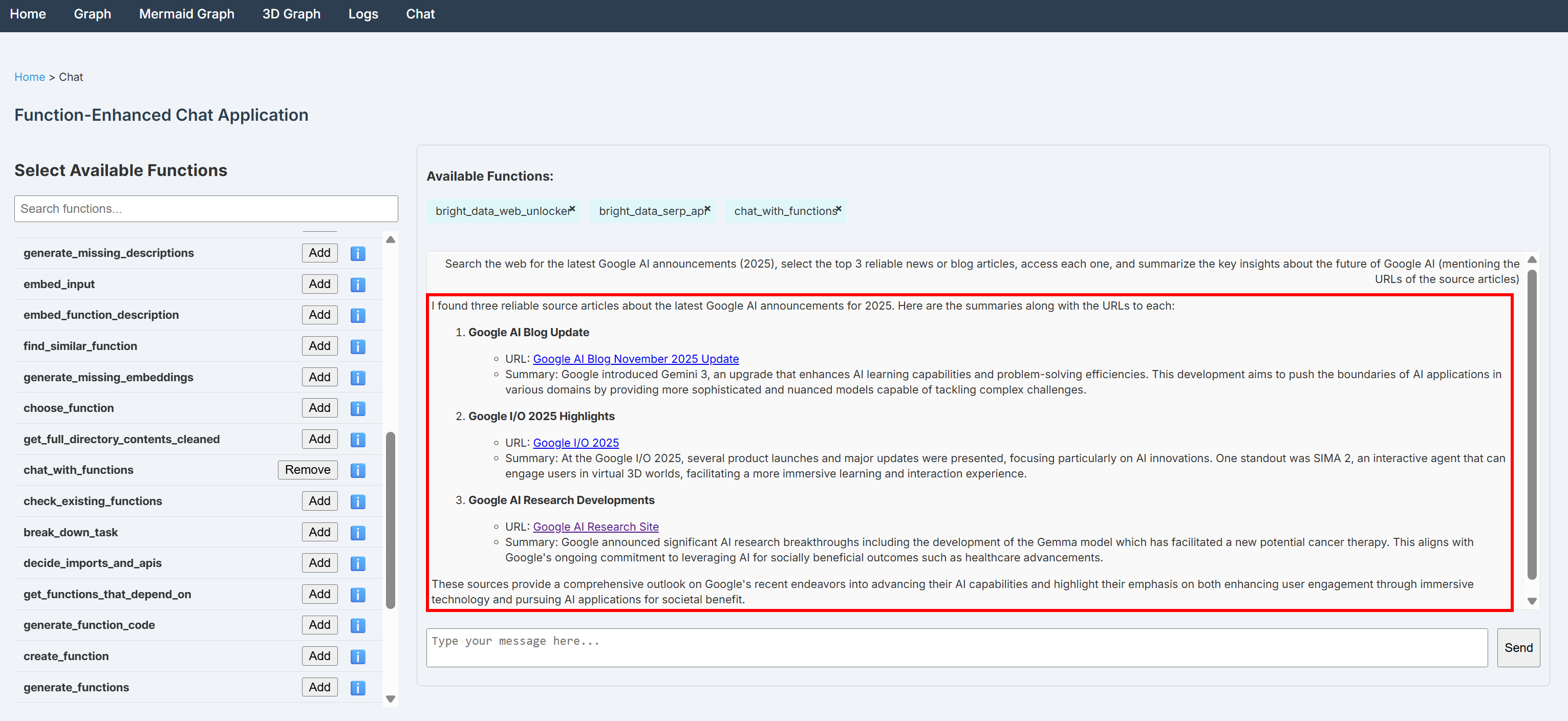Remove chat_with_functions function in list
The height and width of the screenshot is (721, 1568).
point(307,470)
